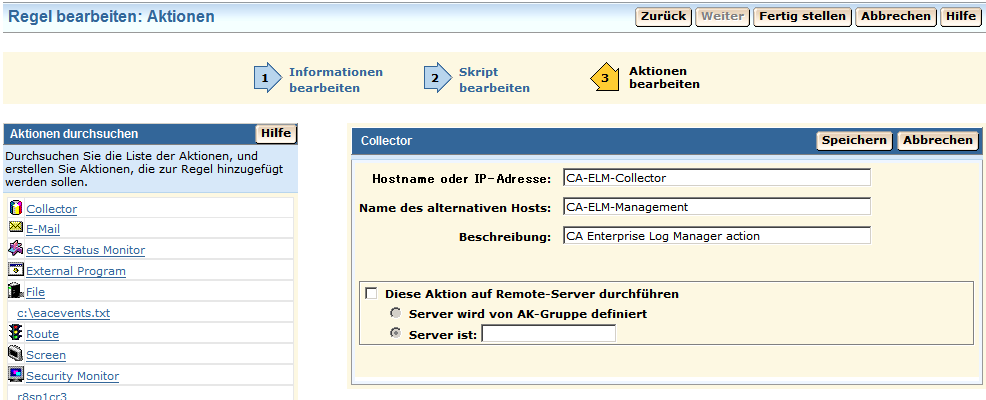This screenshot has height=400, width=986.
Task: Open the c:\eacevents.txt file entry
Action: [x=64, y=313]
